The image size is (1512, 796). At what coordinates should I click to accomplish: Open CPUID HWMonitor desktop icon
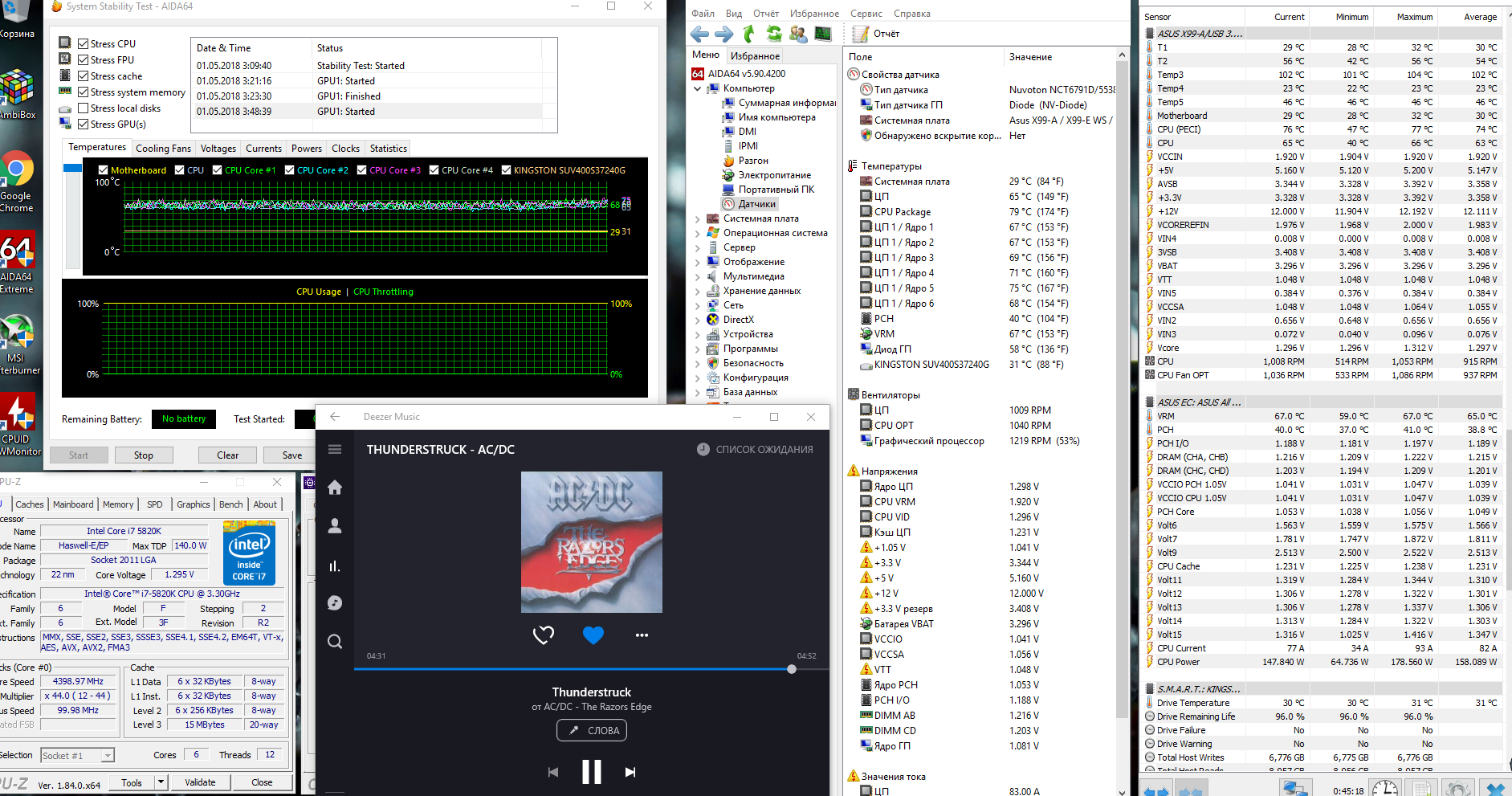[17, 424]
